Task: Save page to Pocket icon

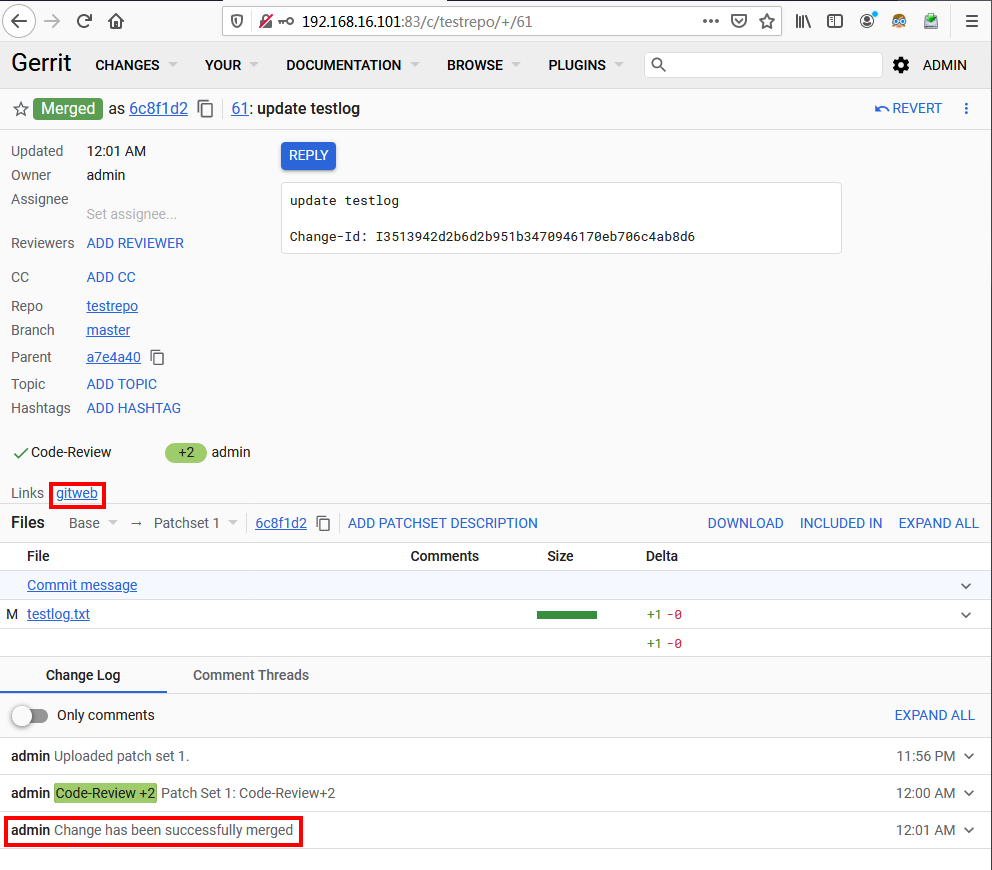Action: 738,22
